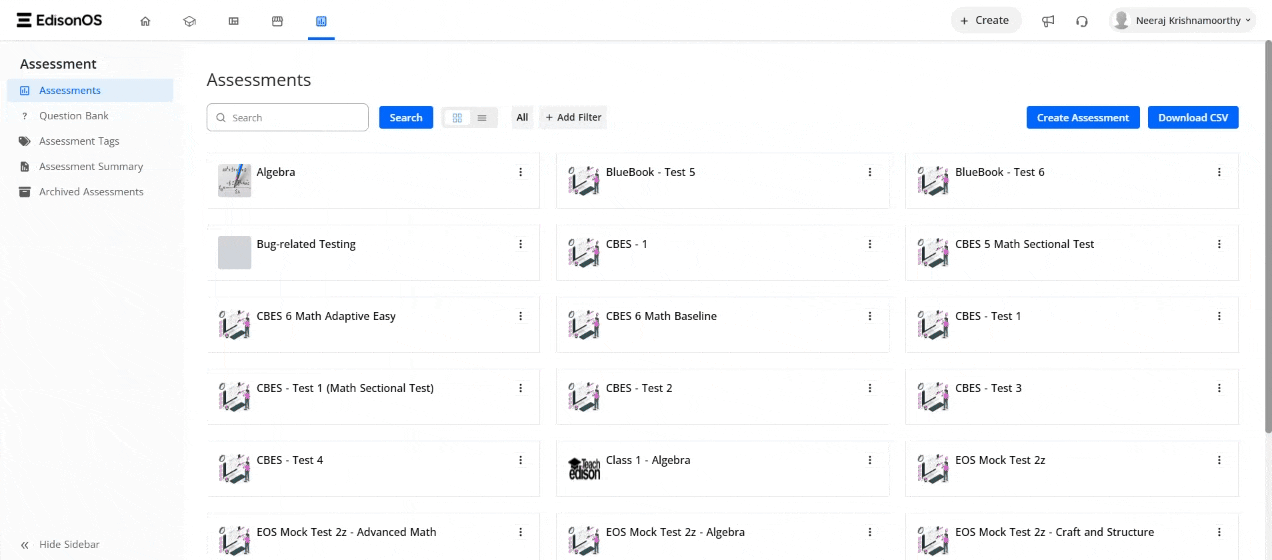Open options for EOS Mock Test 2z - Advanced Math
The width and height of the screenshot is (1272, 560).
click(x=521, y=532)
